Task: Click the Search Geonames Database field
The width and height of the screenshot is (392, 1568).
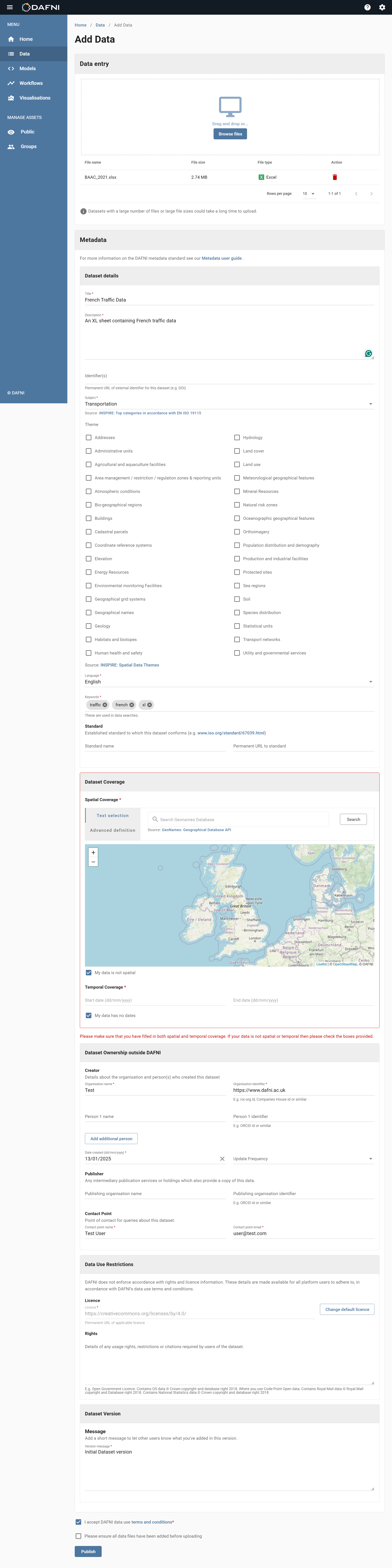Action: (x=238, y=819)
